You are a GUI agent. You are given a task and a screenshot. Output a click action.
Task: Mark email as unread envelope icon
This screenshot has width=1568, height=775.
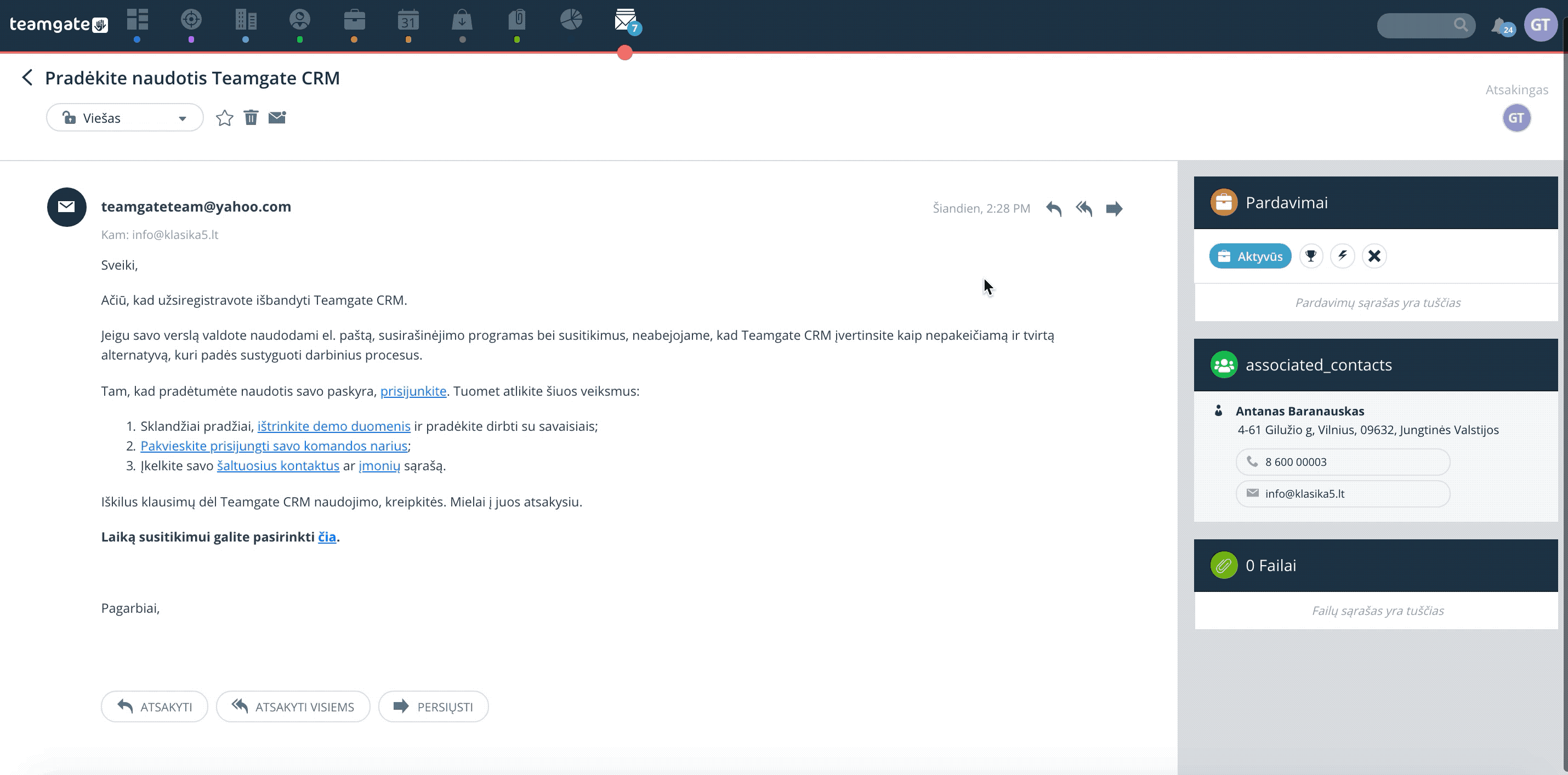coord(277,117)
